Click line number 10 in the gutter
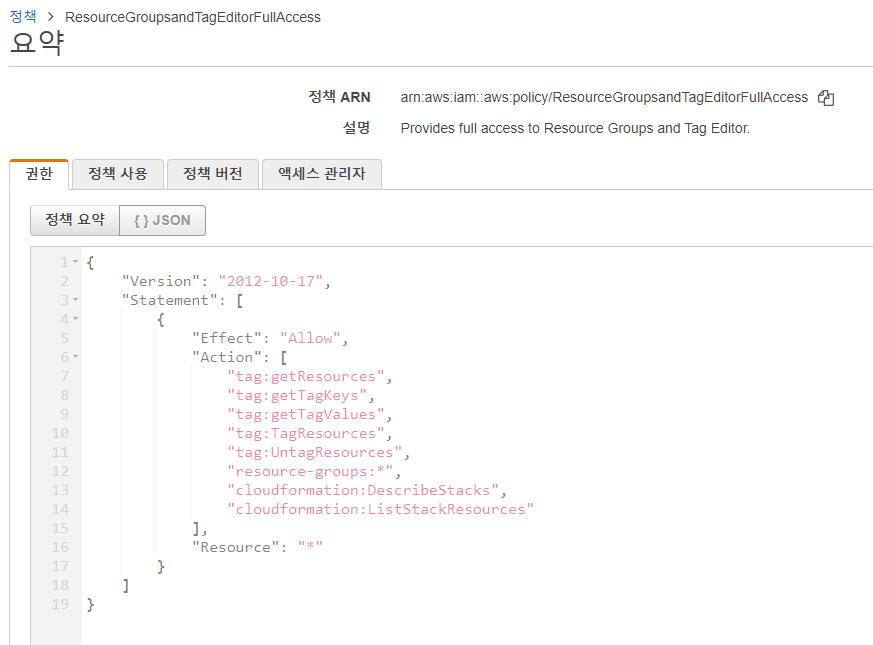The height and width of the screenshot is (645, 873). click(x=60, y=433)
